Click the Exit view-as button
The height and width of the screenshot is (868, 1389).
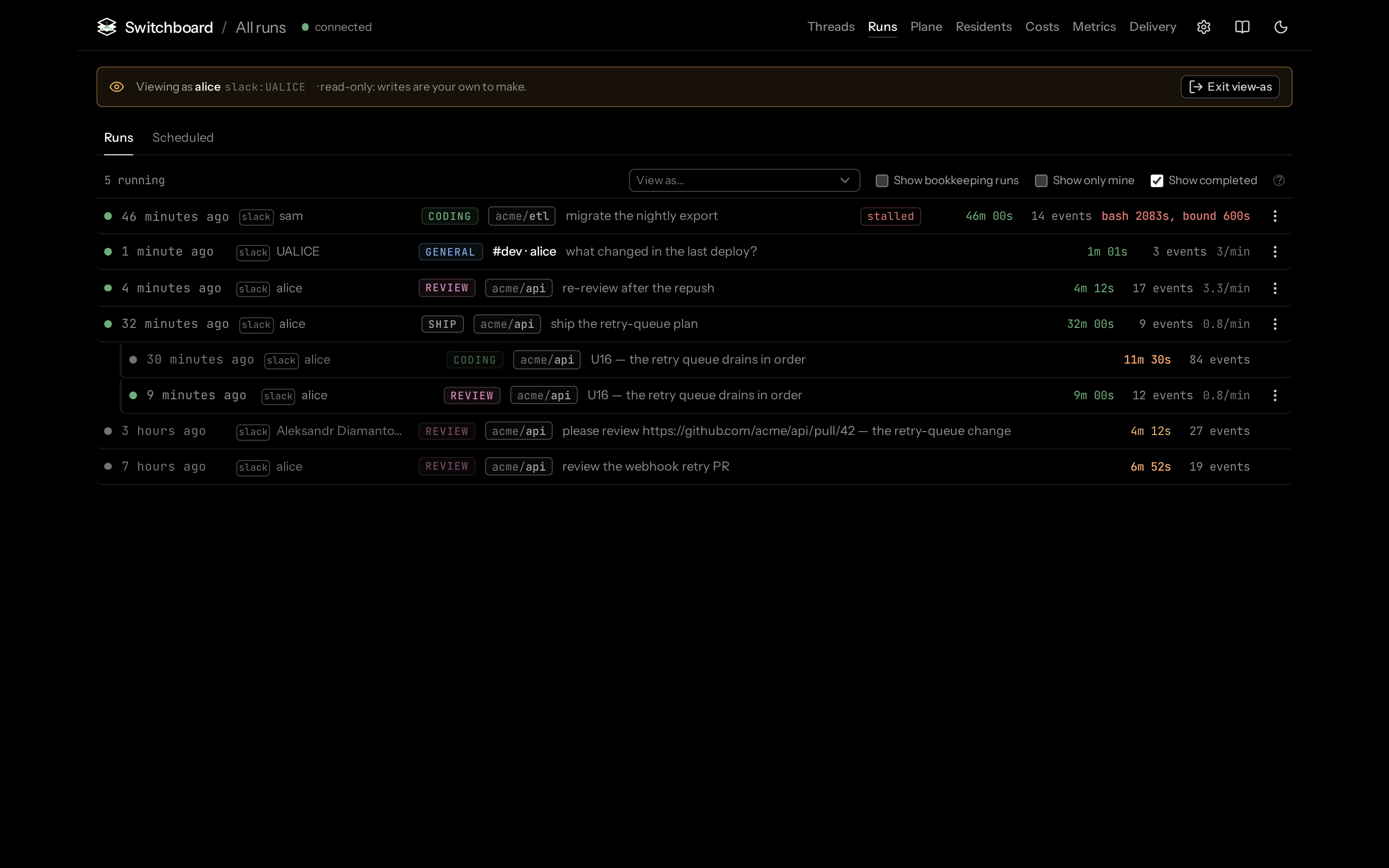[x=1230, y=87]
